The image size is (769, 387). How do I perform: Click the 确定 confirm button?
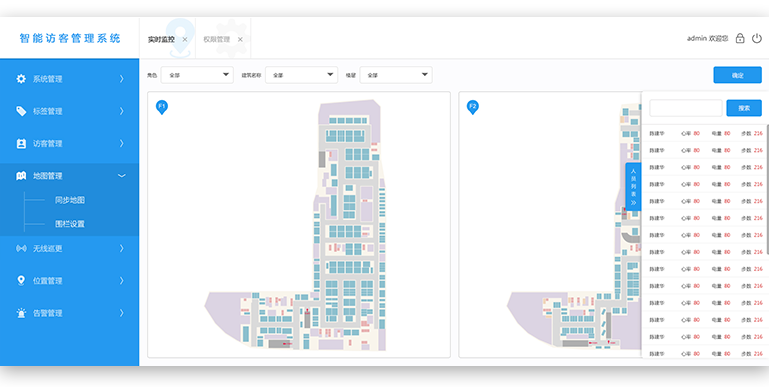point(738,75)
